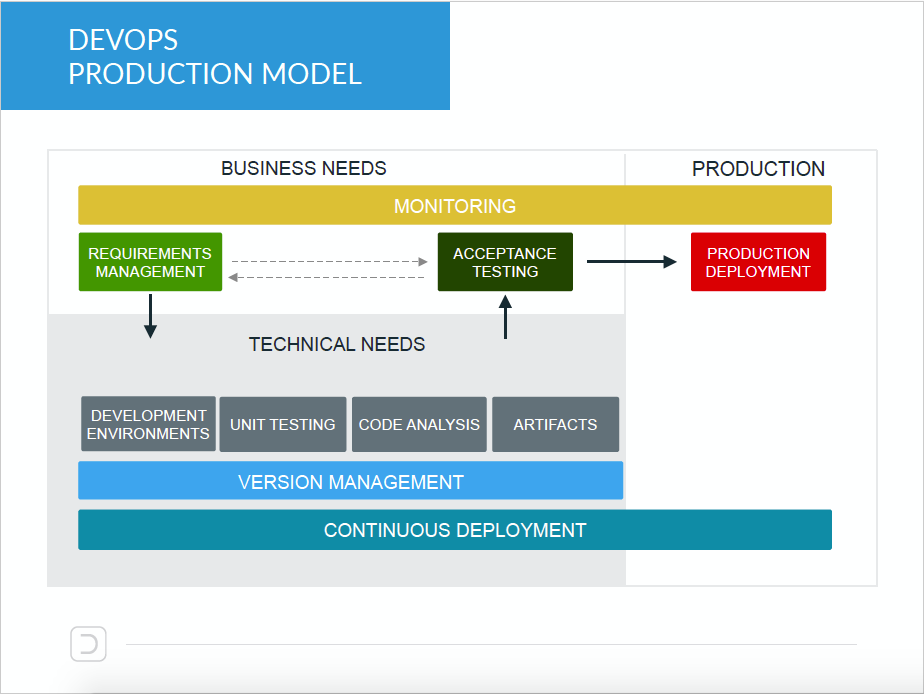Click the VERSION MANAGEMENT blue bar
The width and height of the screenshot is (924, 694).
tap(350, 481)
